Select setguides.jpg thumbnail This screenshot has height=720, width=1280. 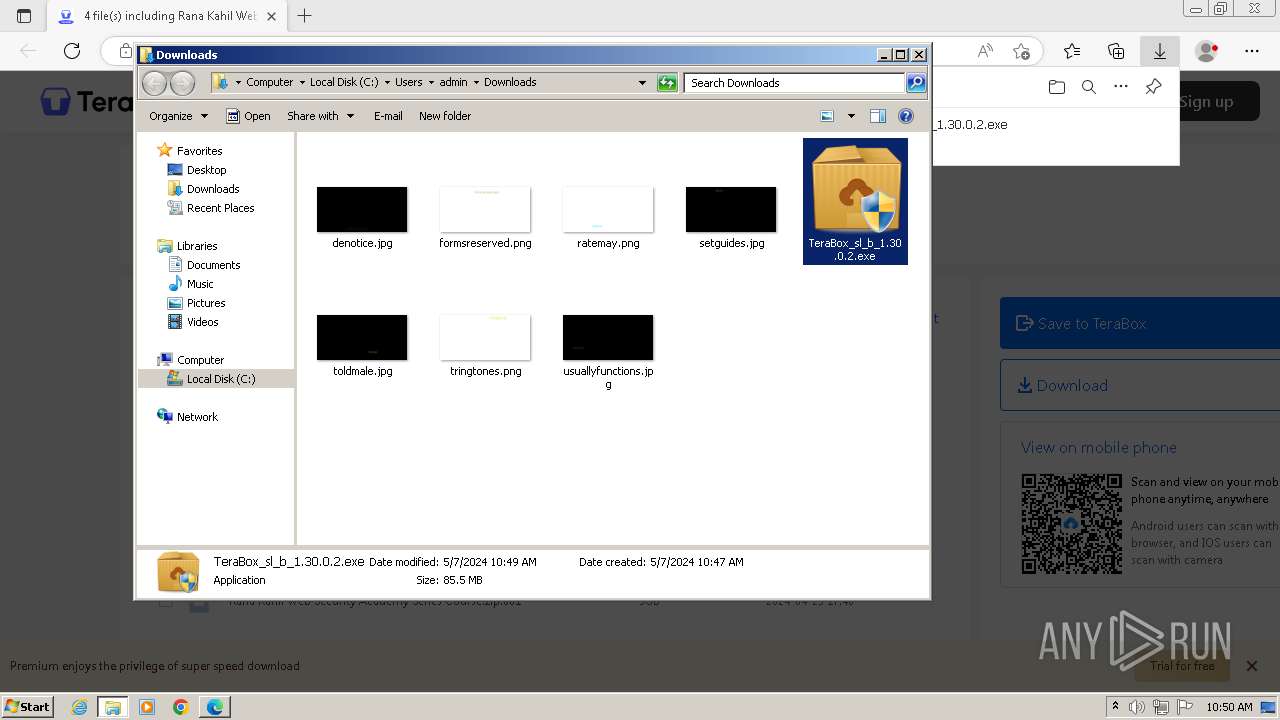click(x=731, y=209)
